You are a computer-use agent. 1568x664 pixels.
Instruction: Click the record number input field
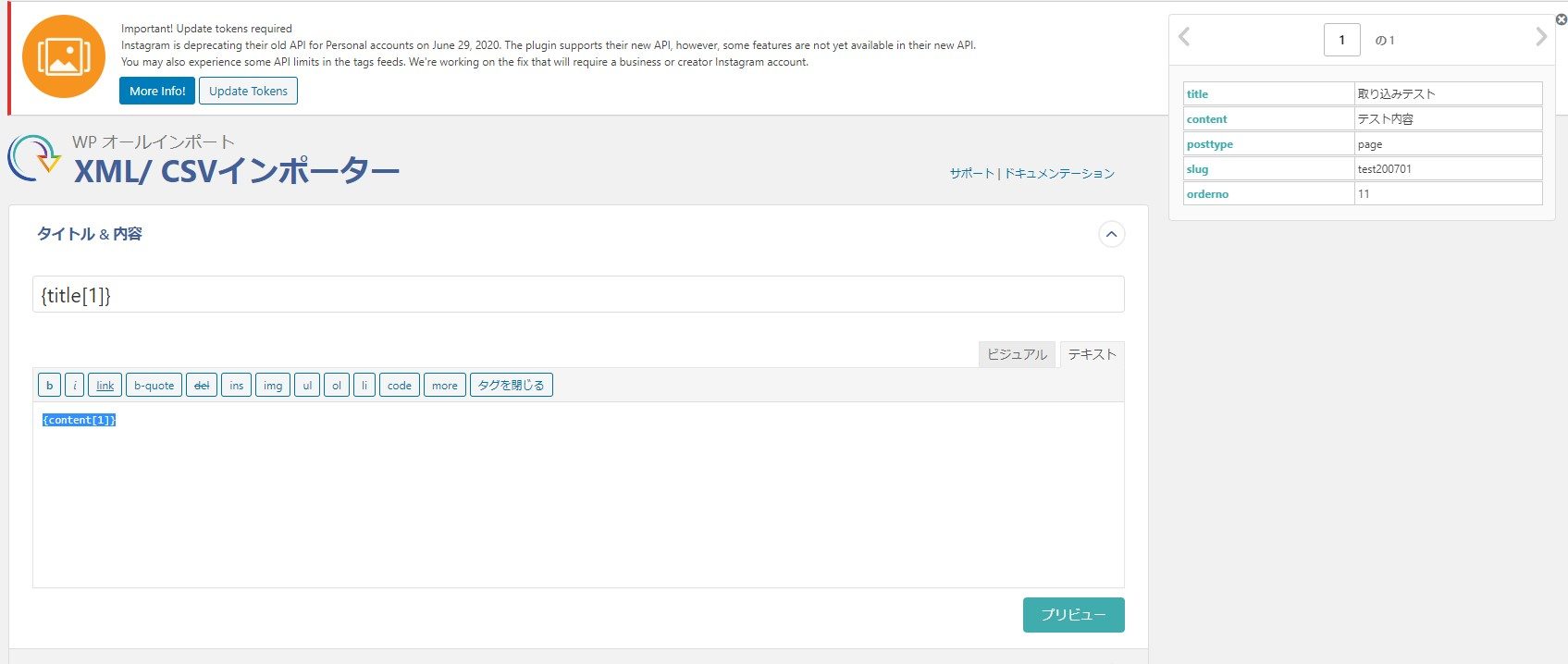[x=1342, y=40]
